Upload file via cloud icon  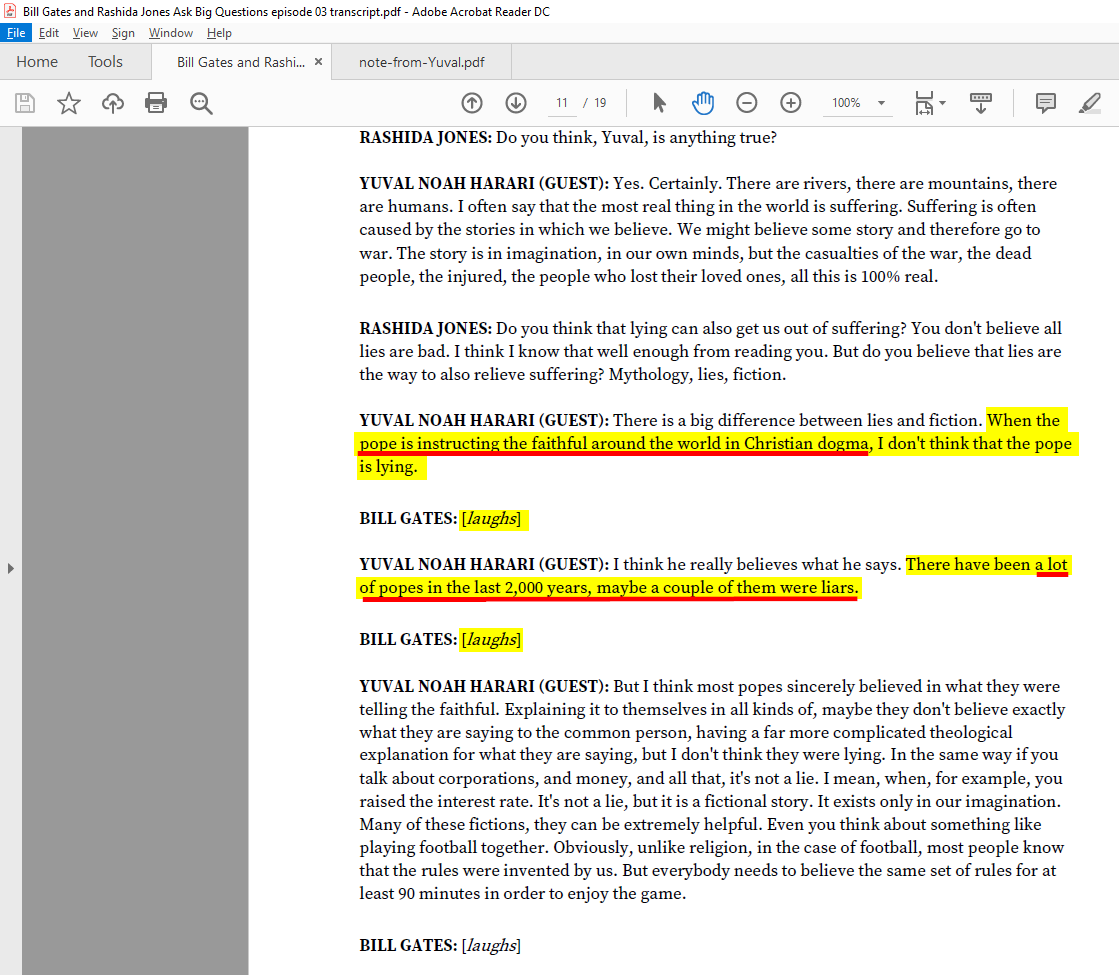[x=113, y=103]
